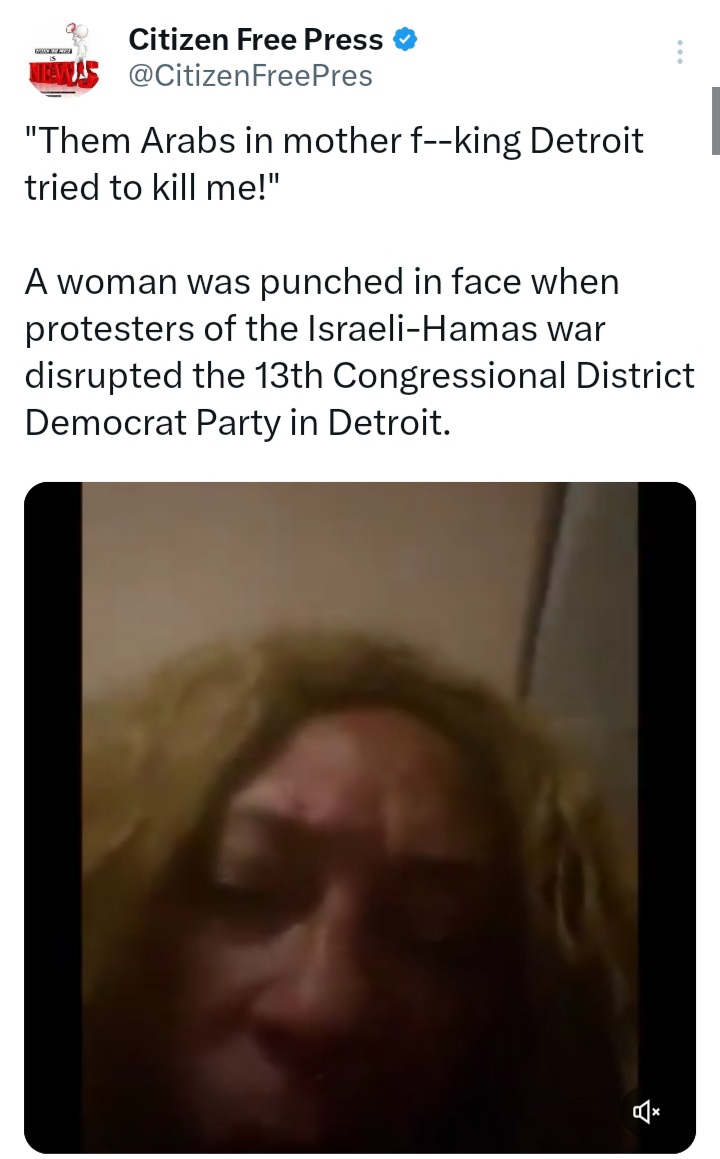Screen dimensions: 720x1159
Task: Open the Citizen Free Press profile avatar
Action: tap(64, 59)
